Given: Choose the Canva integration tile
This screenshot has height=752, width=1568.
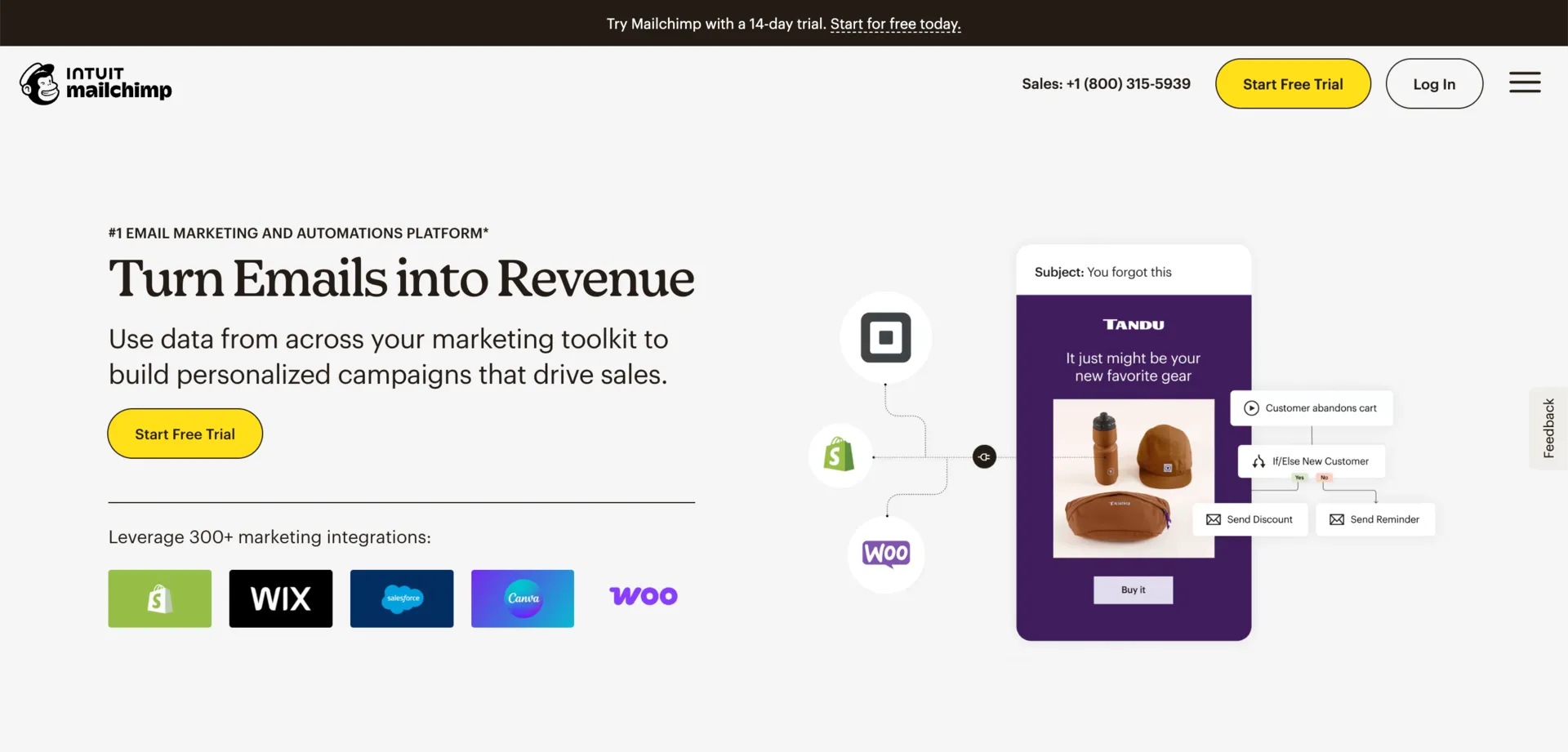Looking at the screenshot, I should (x=523, y=598).
